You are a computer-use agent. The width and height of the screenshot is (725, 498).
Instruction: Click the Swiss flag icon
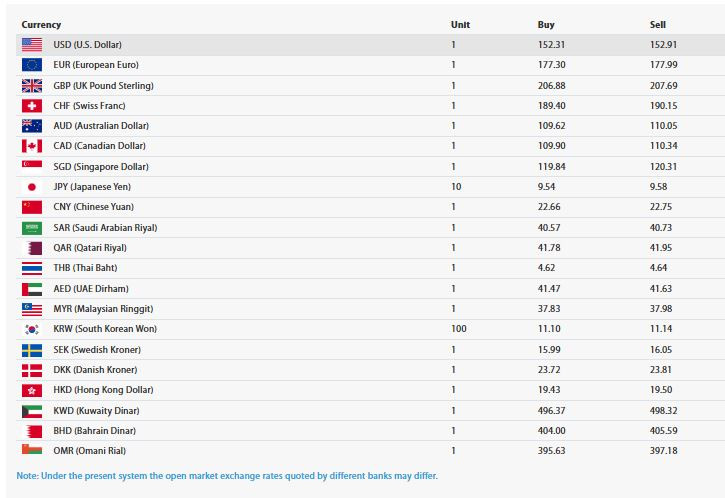coord(32,106)
